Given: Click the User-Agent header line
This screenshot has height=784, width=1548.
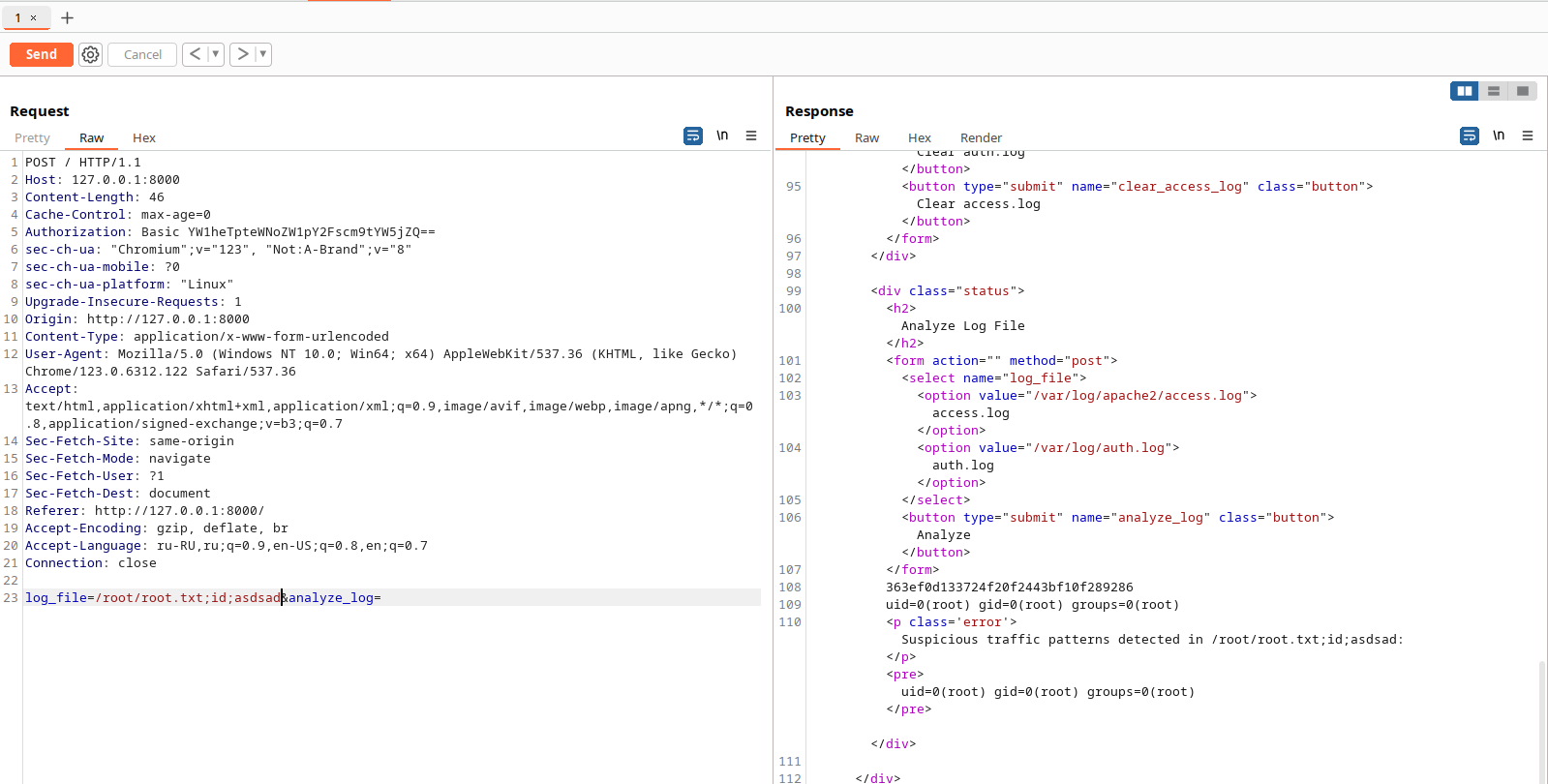Looking at the screenshot, I should 381,363.
